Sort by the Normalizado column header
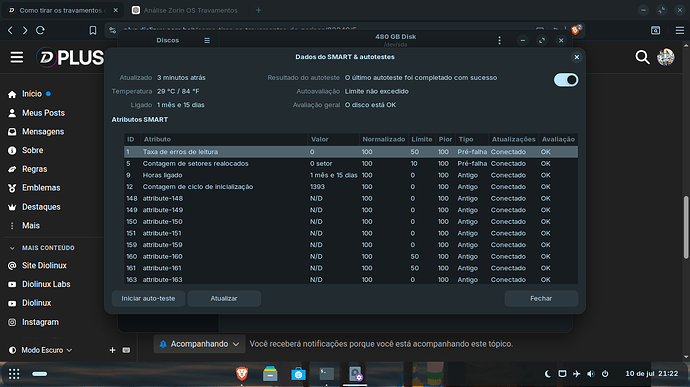The height and width of the screenshot is (387, 690). [383, 139]
